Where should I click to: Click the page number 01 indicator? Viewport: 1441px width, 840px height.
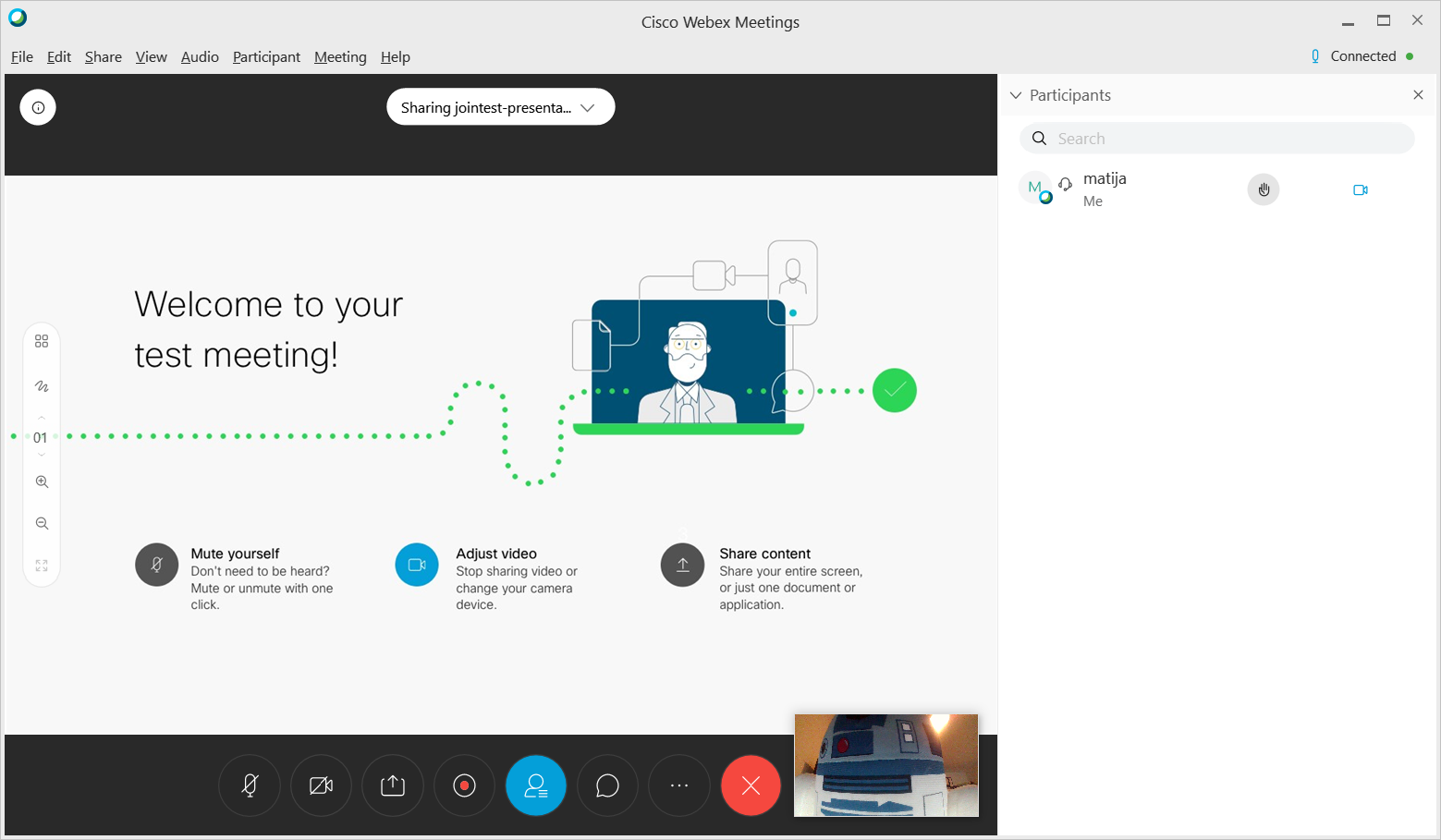coord(41,438)
